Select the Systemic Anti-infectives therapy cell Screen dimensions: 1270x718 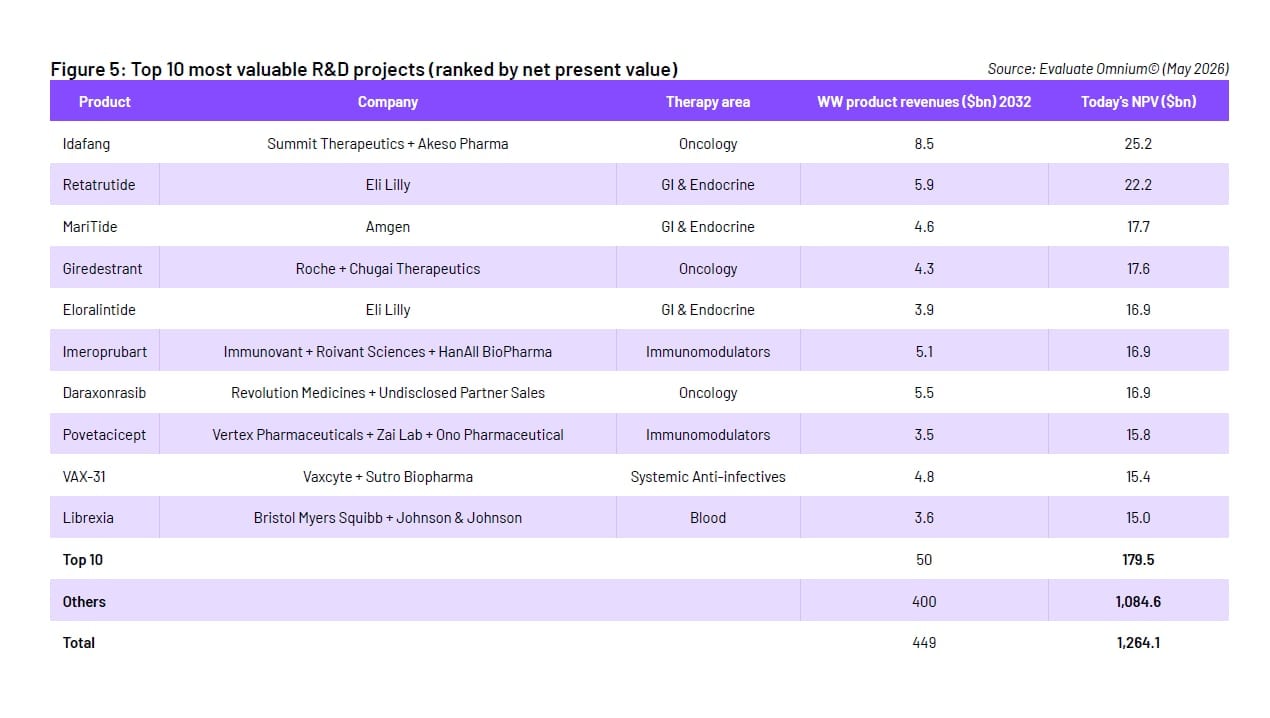point(708,477)
